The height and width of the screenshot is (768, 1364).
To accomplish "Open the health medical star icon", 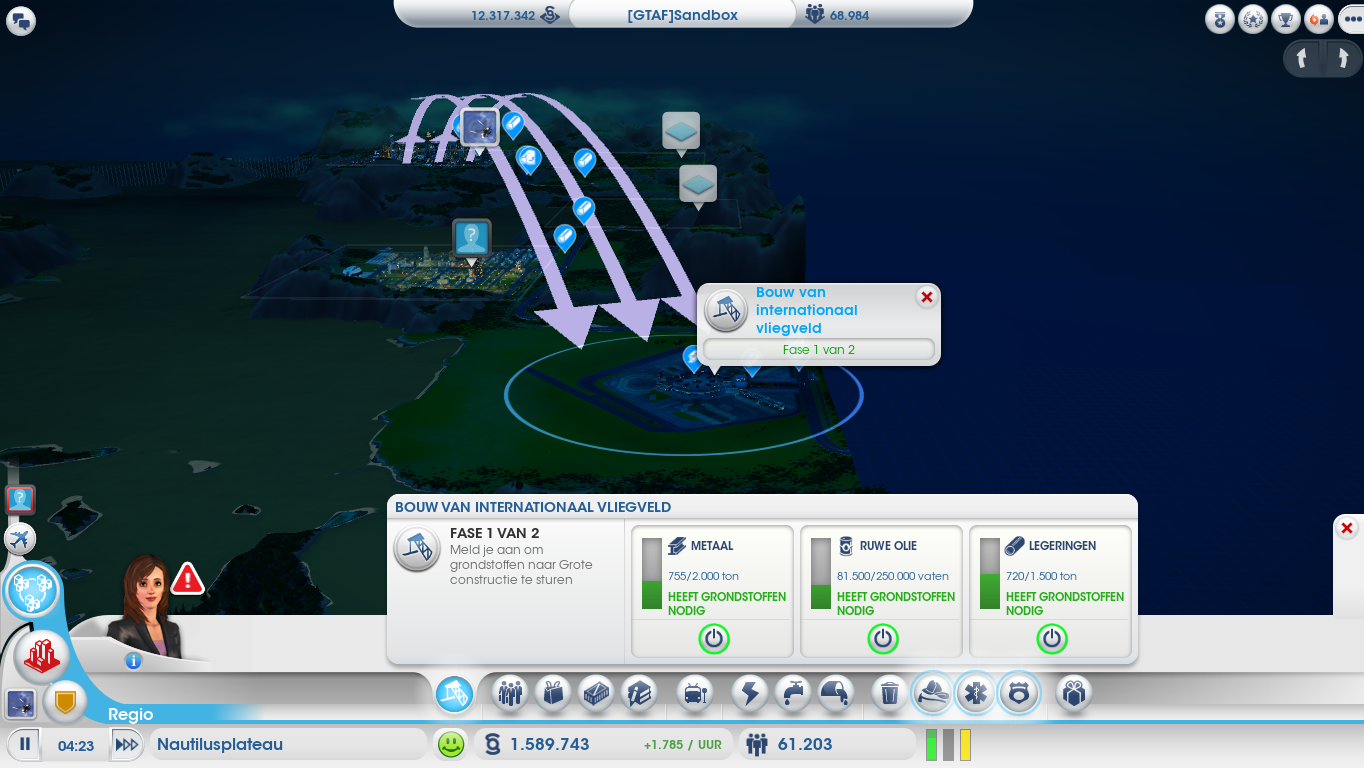I will (975, 693).
